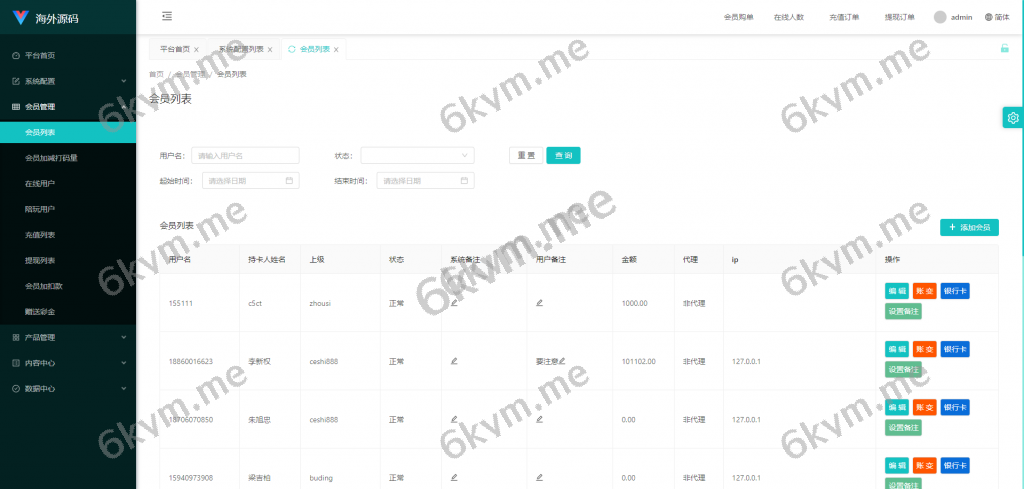This screenshot has width=1024, height=489.
Task: Click 会员购单 in the top bar
Action: [x=739, y=18]
